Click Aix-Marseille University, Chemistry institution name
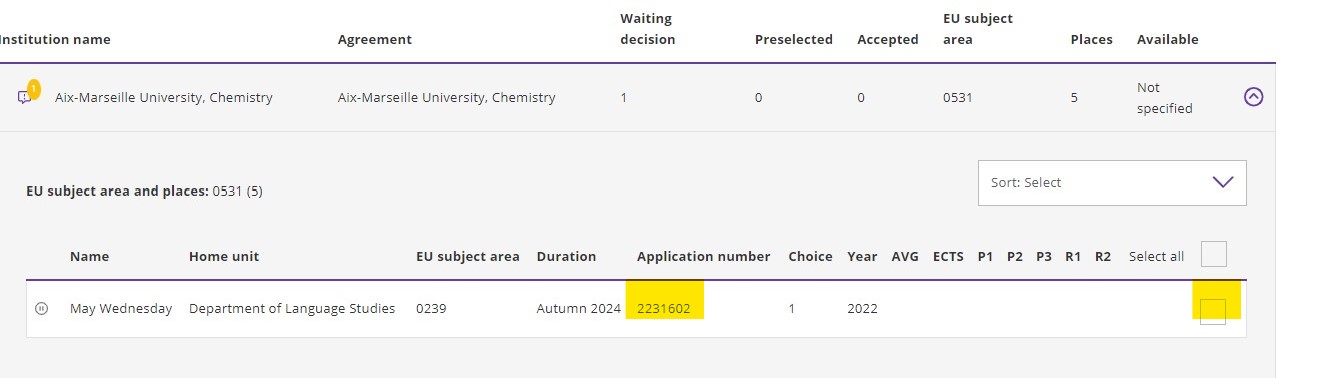The image size is (1344, 378). click(x=164, y=98)
